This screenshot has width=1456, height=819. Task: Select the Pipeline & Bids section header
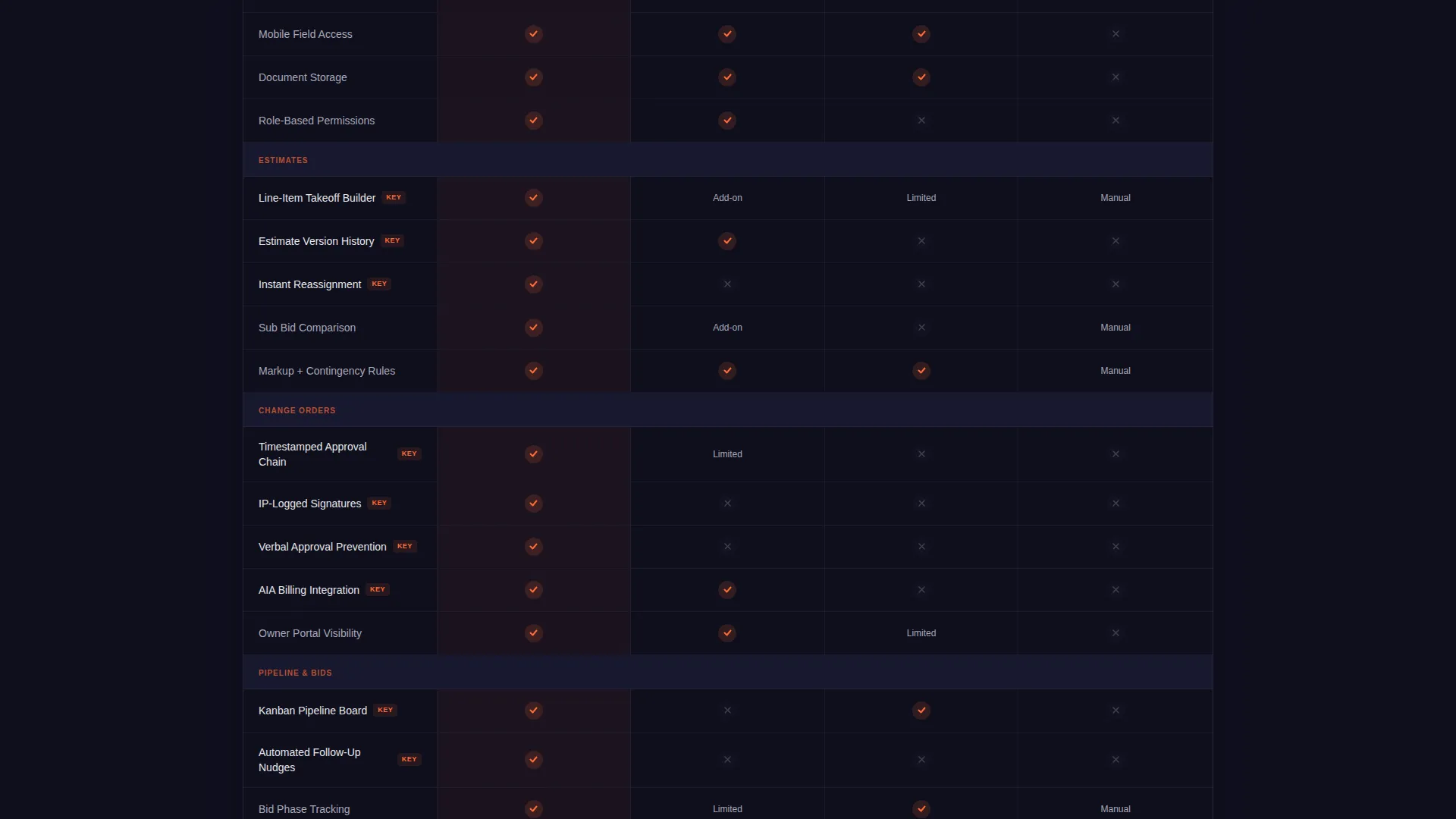point(727,672)
